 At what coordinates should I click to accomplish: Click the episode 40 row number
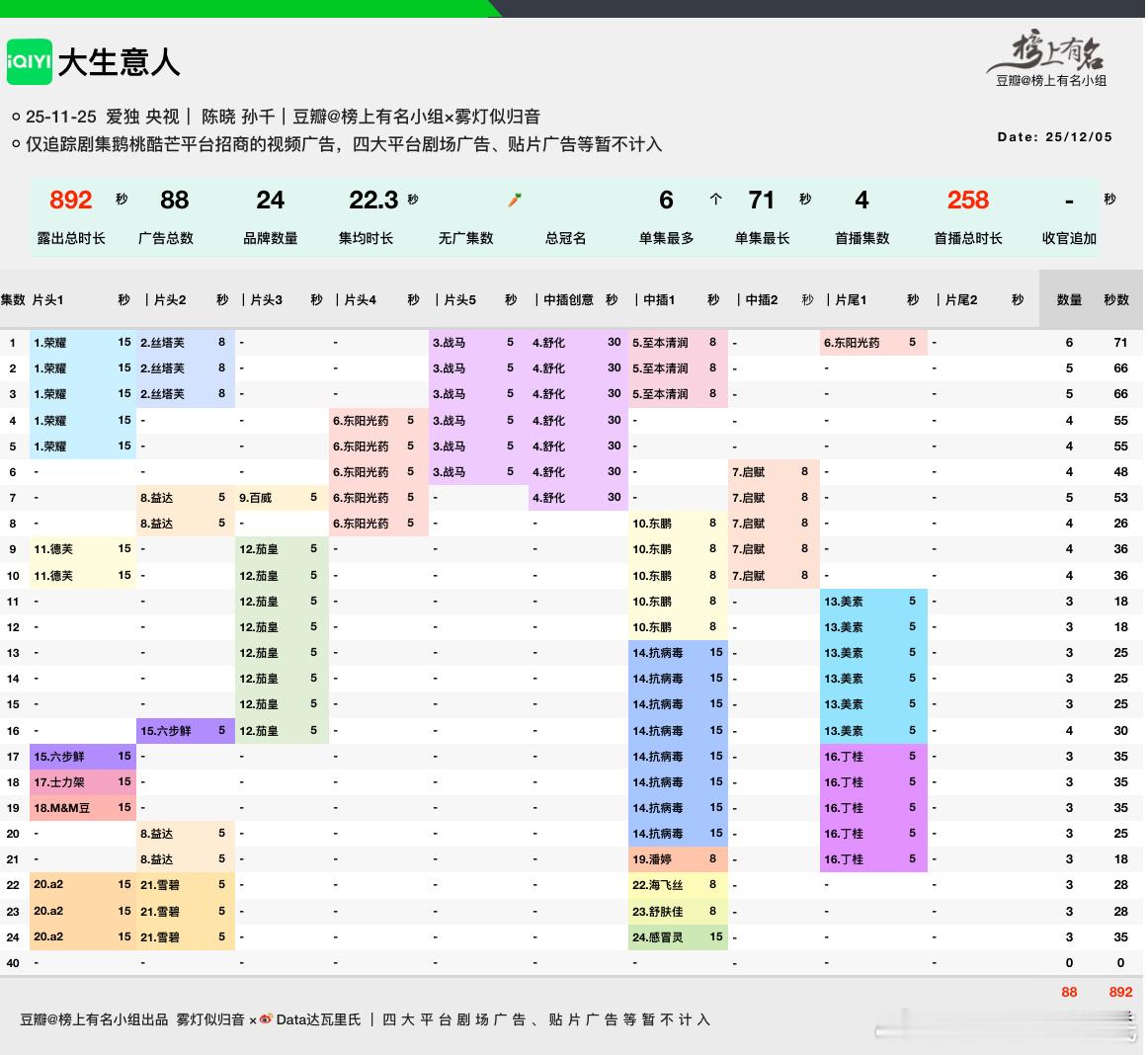(13, 963)
